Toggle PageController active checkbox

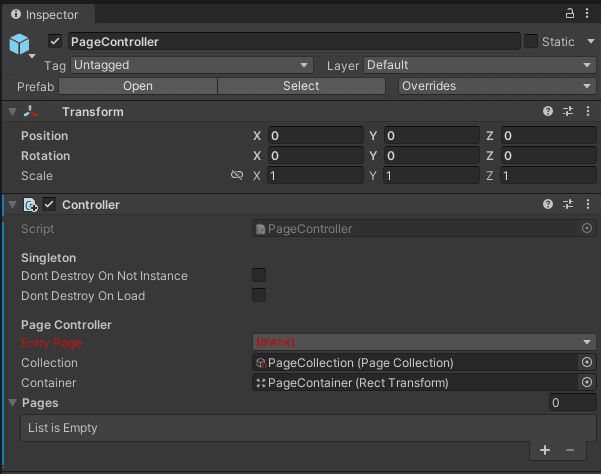(55, 41)
